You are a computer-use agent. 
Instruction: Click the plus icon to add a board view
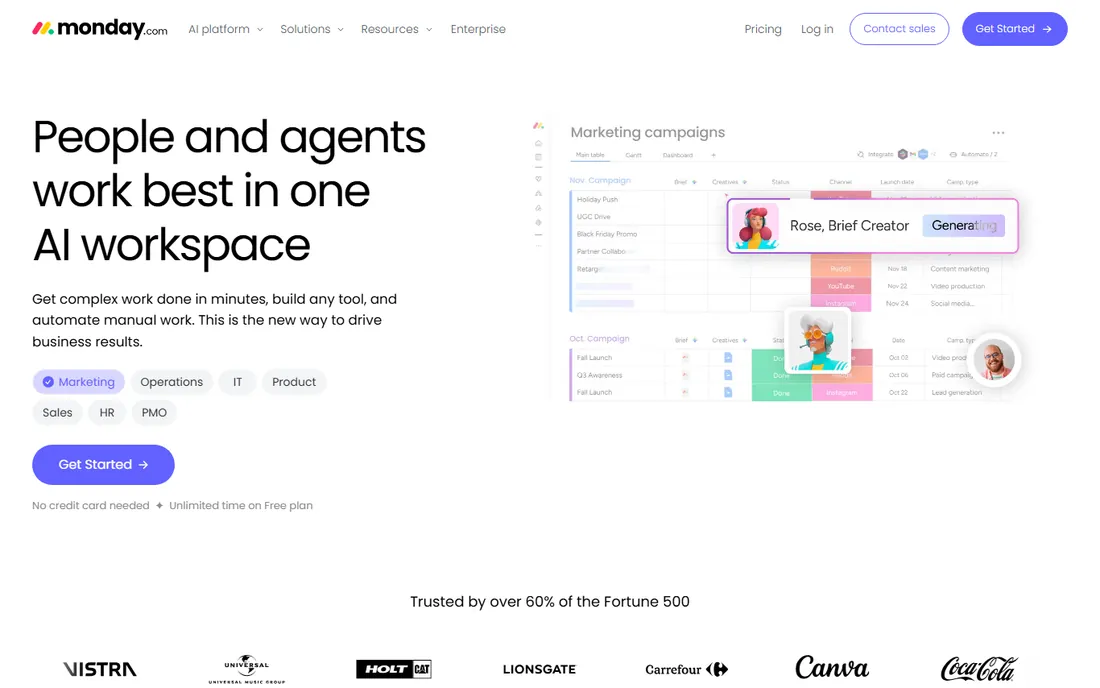[713, 155]
